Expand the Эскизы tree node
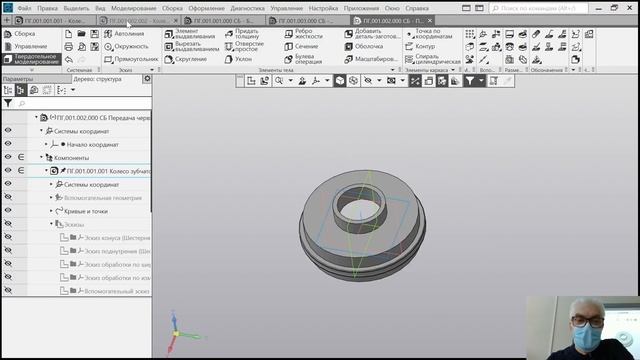Viewport: 640px width, 360px height. click(x=51, y=224)
